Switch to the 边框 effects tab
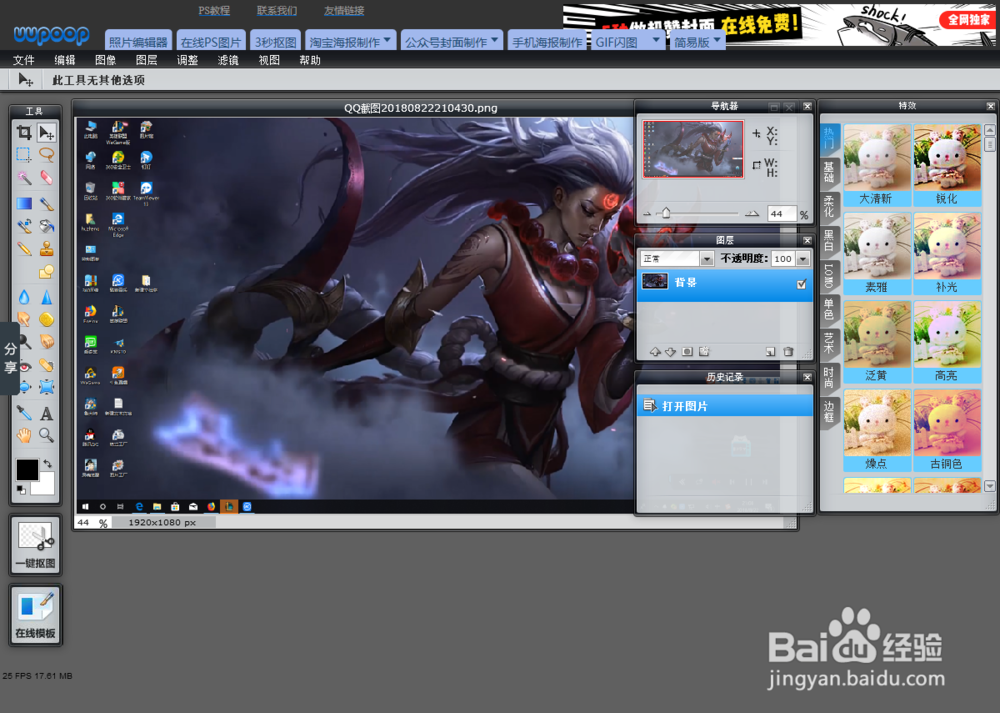The width and height of the screenshot is (1000, 713). point(828,411)
